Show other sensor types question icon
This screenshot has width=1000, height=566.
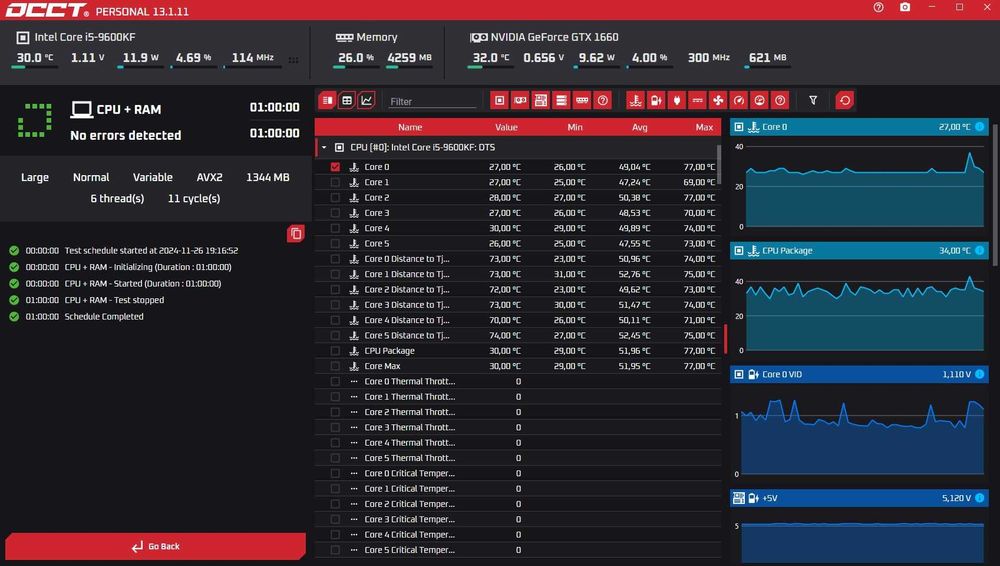(x=779, y=100)
